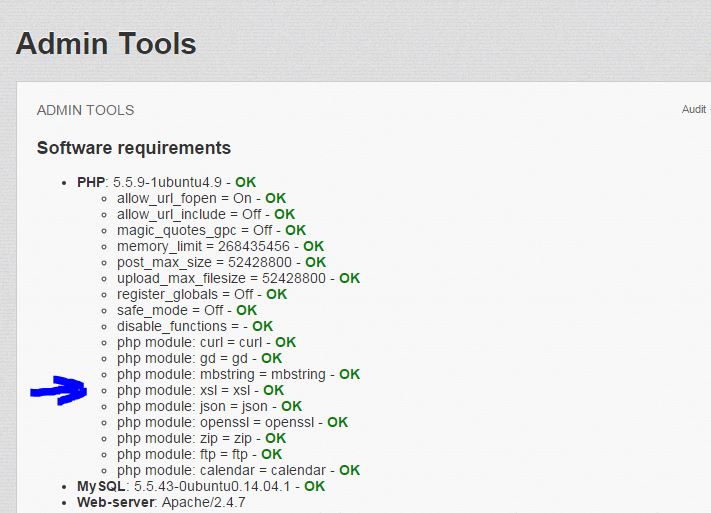Click the blue arrow annotation
The image size is (711, 513).
click(60, 389)
